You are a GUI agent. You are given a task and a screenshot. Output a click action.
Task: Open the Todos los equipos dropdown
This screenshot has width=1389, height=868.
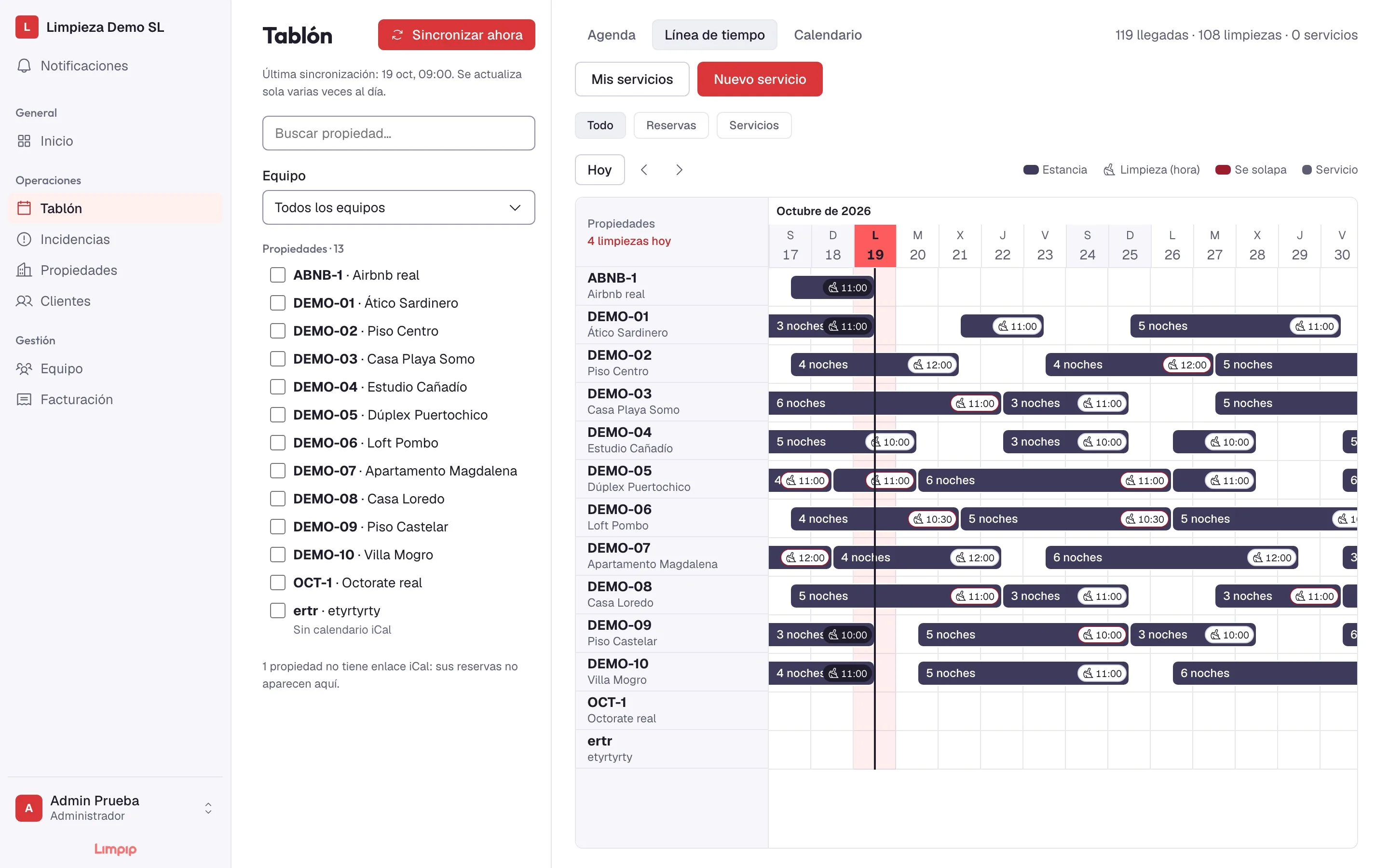click(398, 207)
